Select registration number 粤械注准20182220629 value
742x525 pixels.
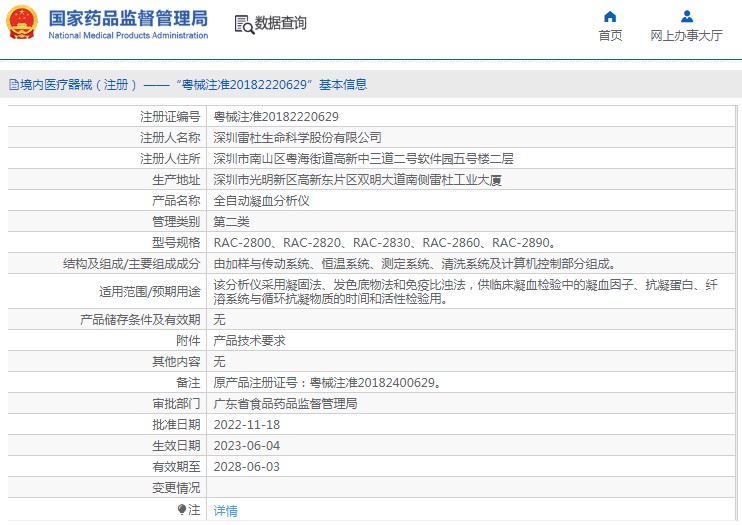pyautogui.click(x=276, y=116)
